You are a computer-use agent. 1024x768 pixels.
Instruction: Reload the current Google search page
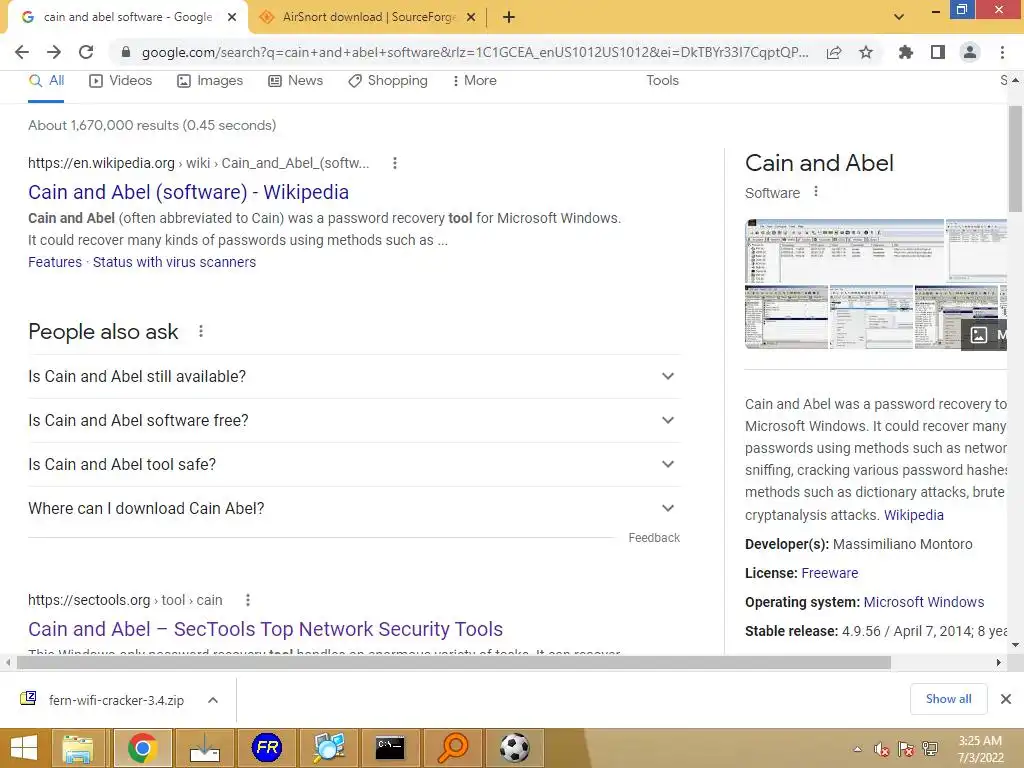point(86,52)
